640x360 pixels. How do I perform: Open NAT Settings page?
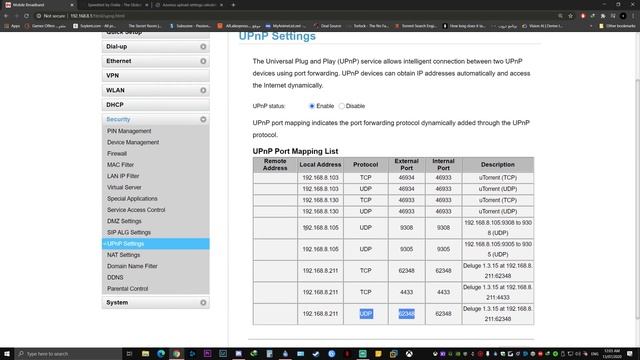pos(123,255)
